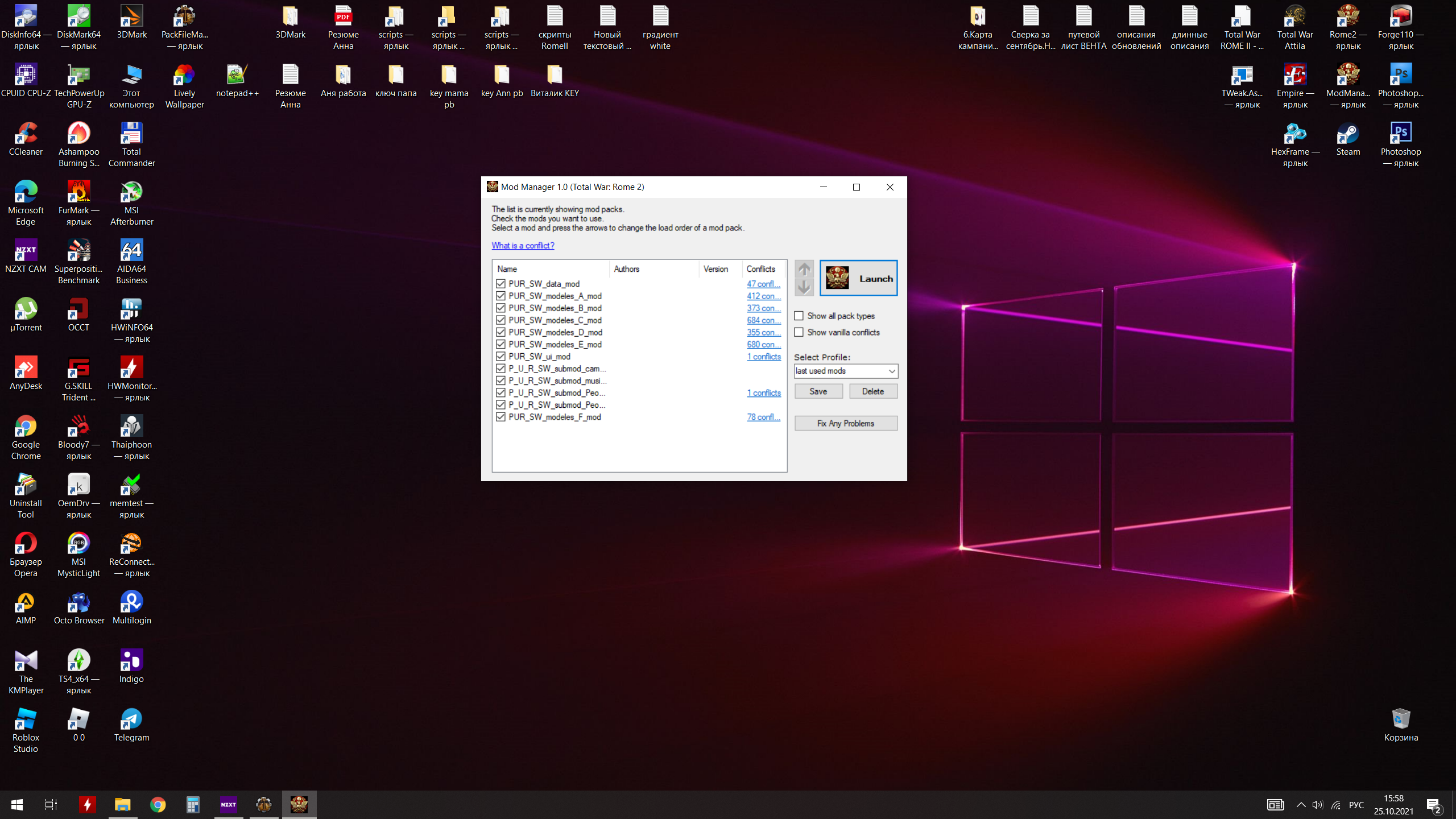Open MSI Afterburner desktop icon

click(131, 204)
